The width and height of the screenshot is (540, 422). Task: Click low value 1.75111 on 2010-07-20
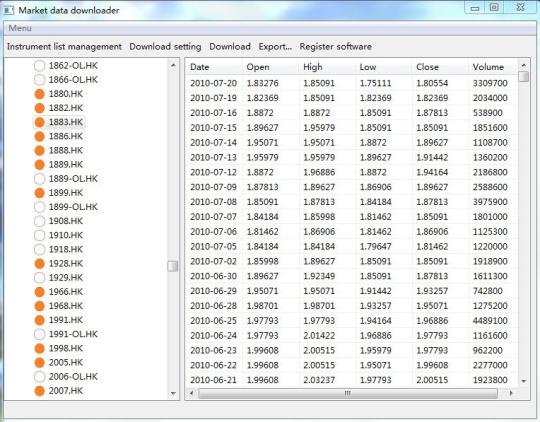pyautogui.click(x=376, y=83)
